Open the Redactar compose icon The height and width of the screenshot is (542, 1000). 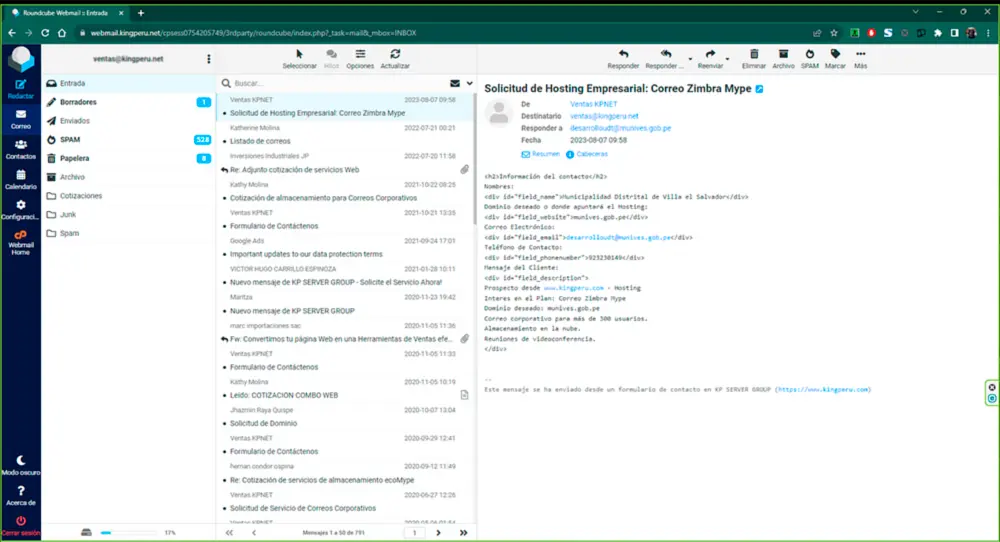point(20,89)
